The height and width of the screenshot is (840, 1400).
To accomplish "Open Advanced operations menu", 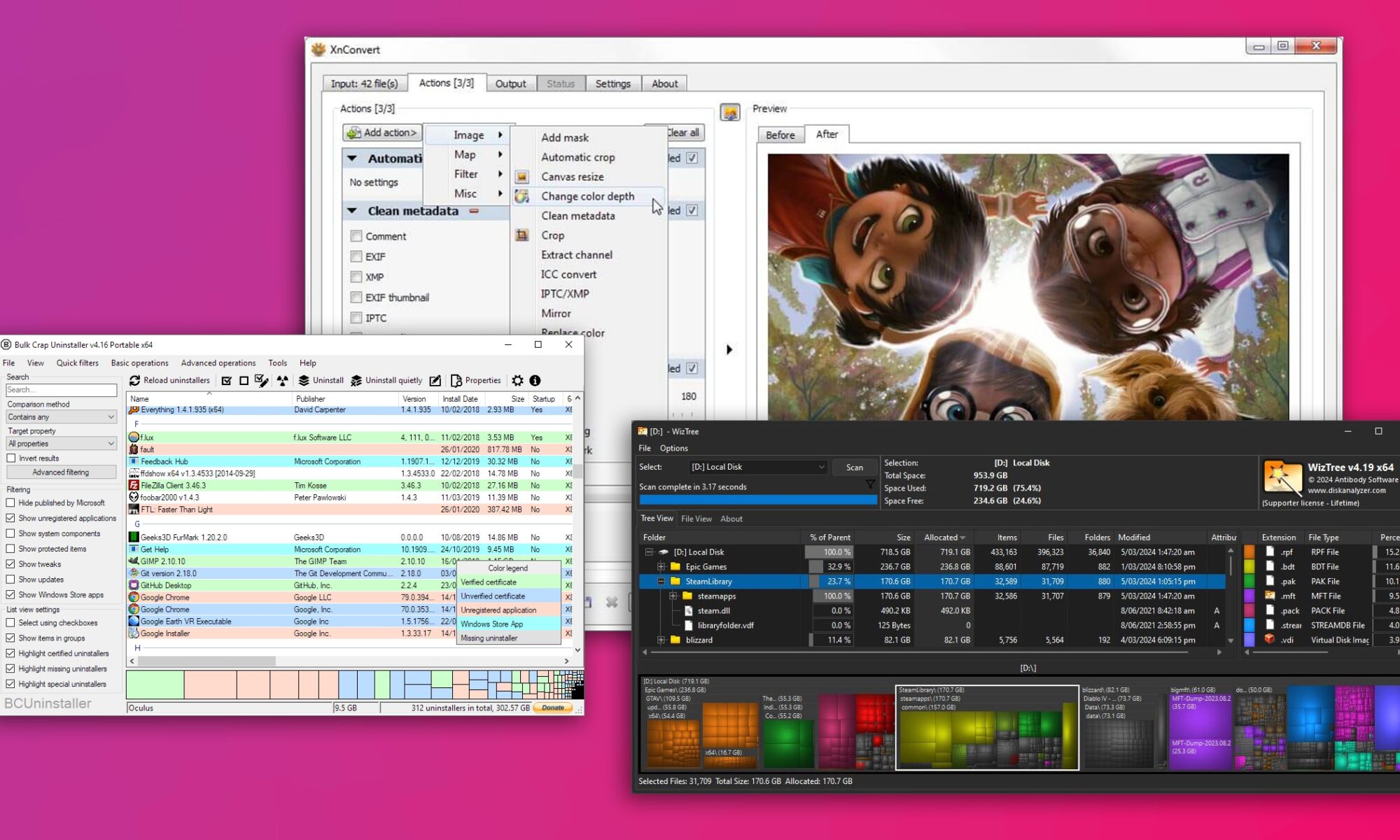I will (x=218, y=363).
